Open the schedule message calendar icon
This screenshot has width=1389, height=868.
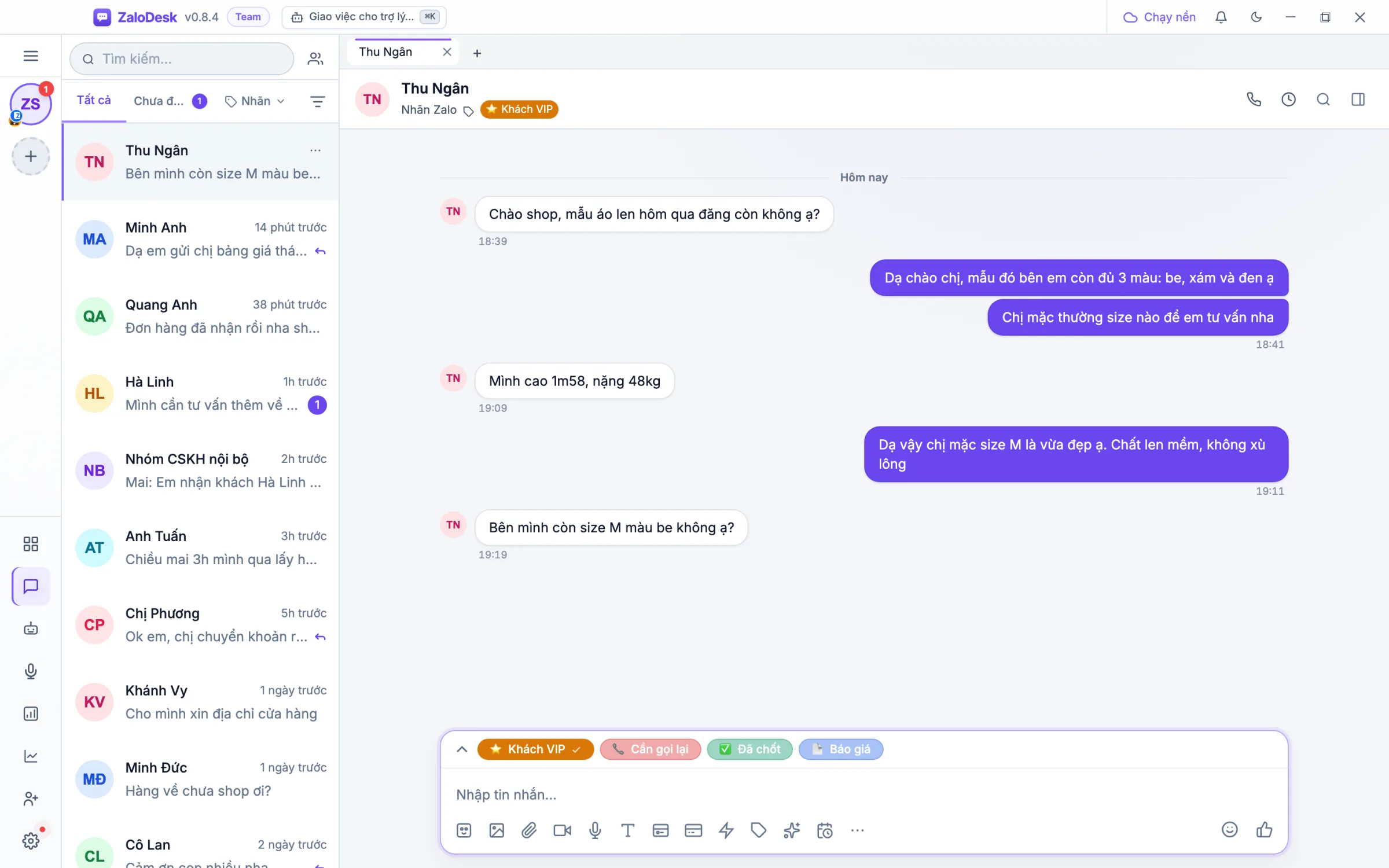824,830
